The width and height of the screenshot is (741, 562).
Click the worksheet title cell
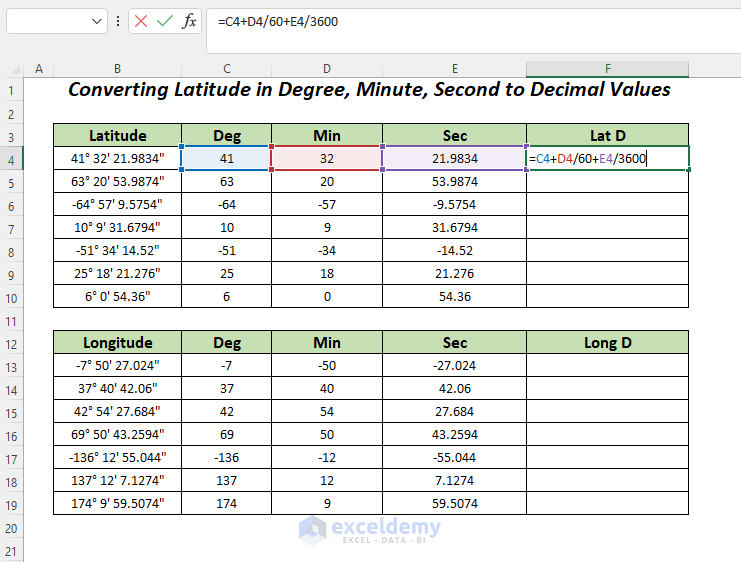[x=370, y=90]
